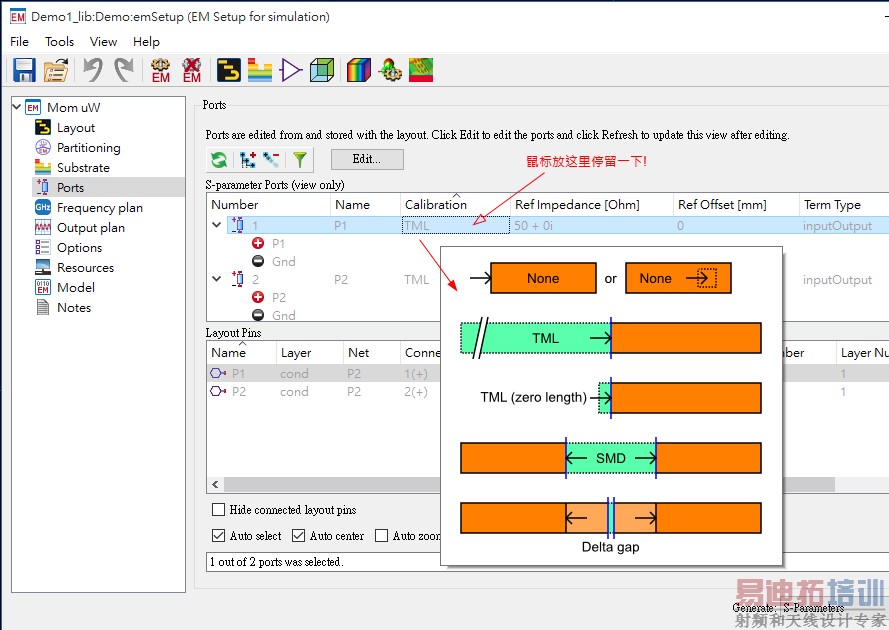Click the Undo arrow icon
This screenshot has width=889, height=630.
click(x=93, y=70)
